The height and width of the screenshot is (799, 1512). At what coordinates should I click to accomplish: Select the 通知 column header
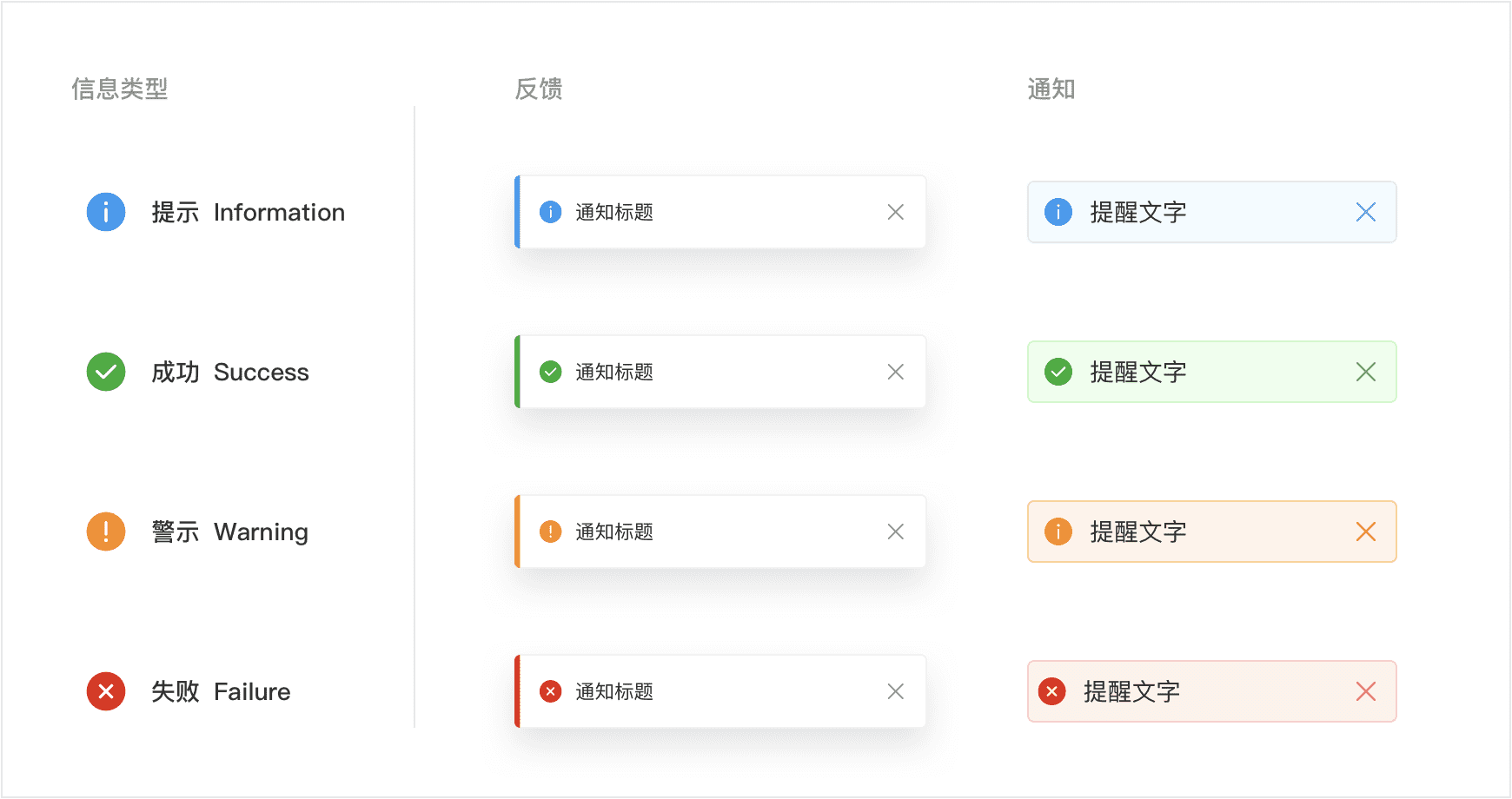click(x=1051, y=89)
